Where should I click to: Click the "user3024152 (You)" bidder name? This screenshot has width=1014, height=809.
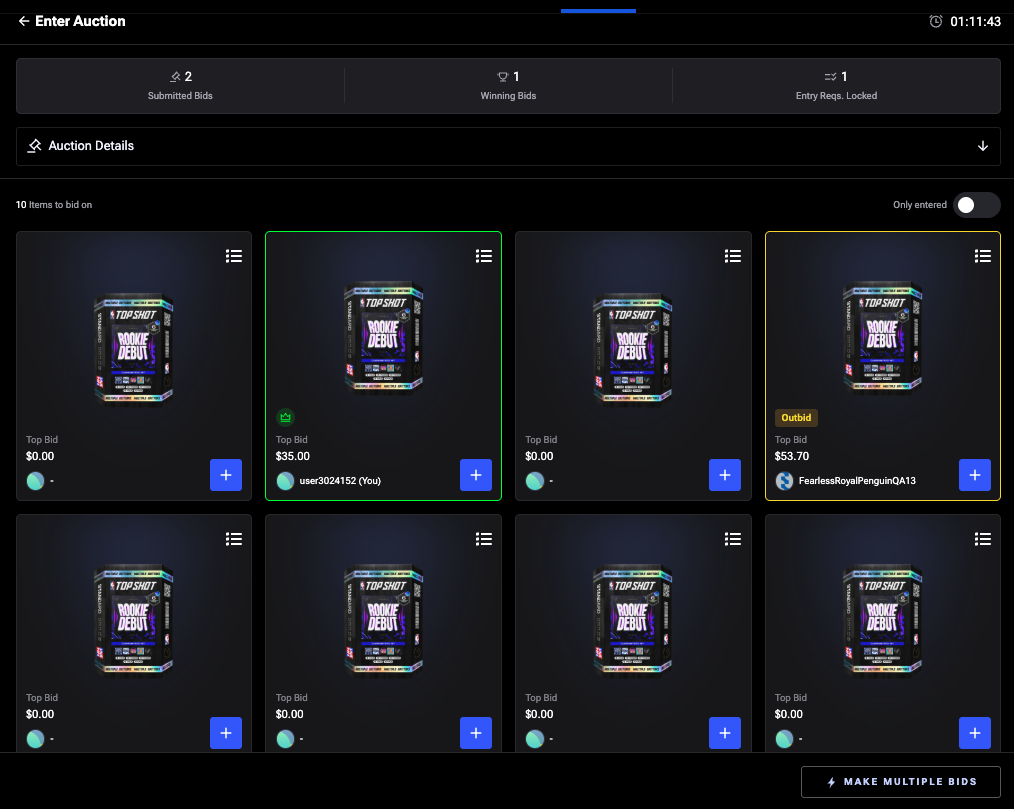point(340,481)
